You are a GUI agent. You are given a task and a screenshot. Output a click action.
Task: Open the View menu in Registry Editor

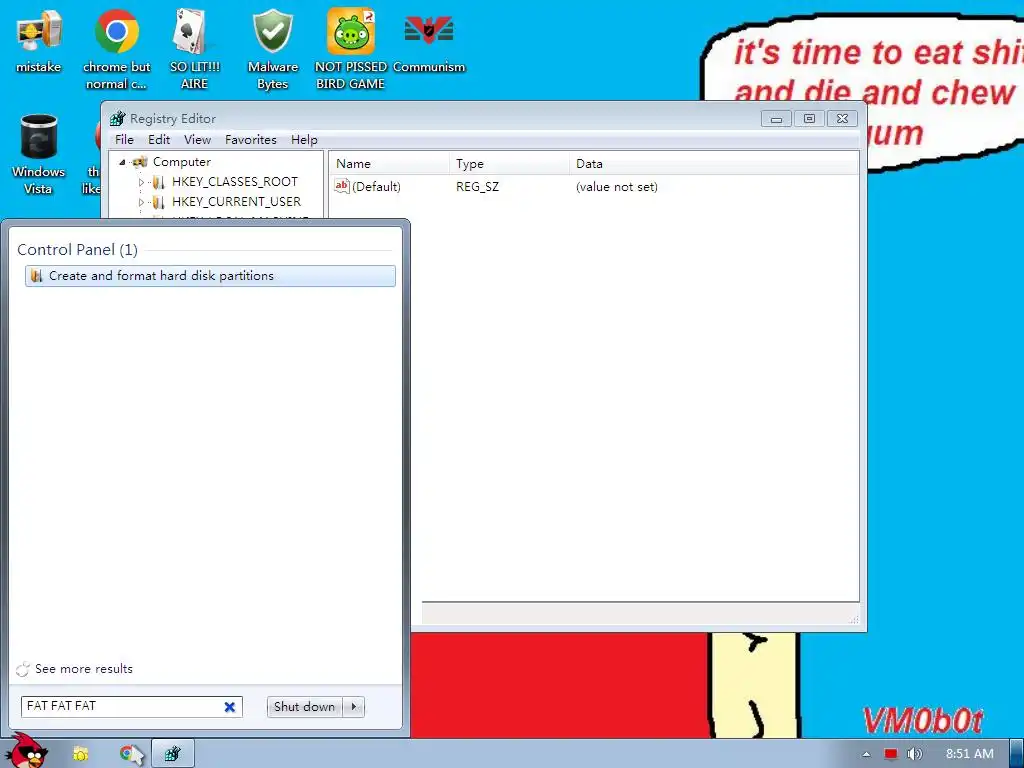(x=197, y=140)
